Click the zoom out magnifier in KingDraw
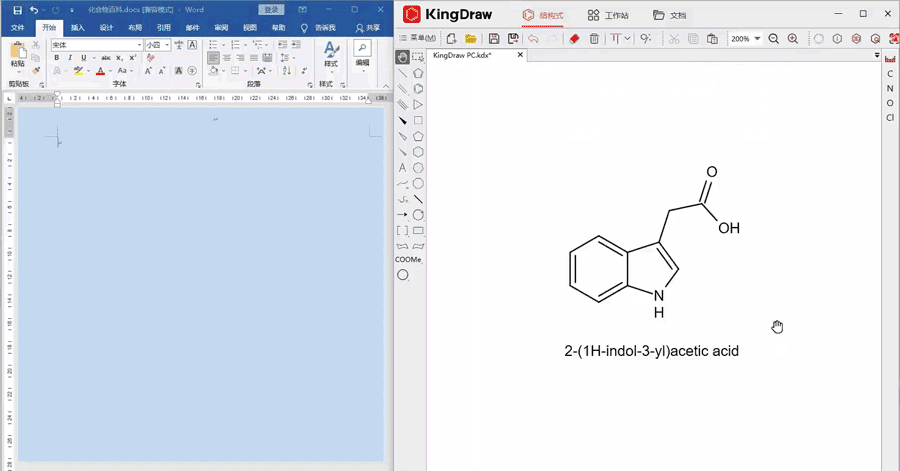Image resolution: width=900 pixels, height=471 pixels. 774,38
